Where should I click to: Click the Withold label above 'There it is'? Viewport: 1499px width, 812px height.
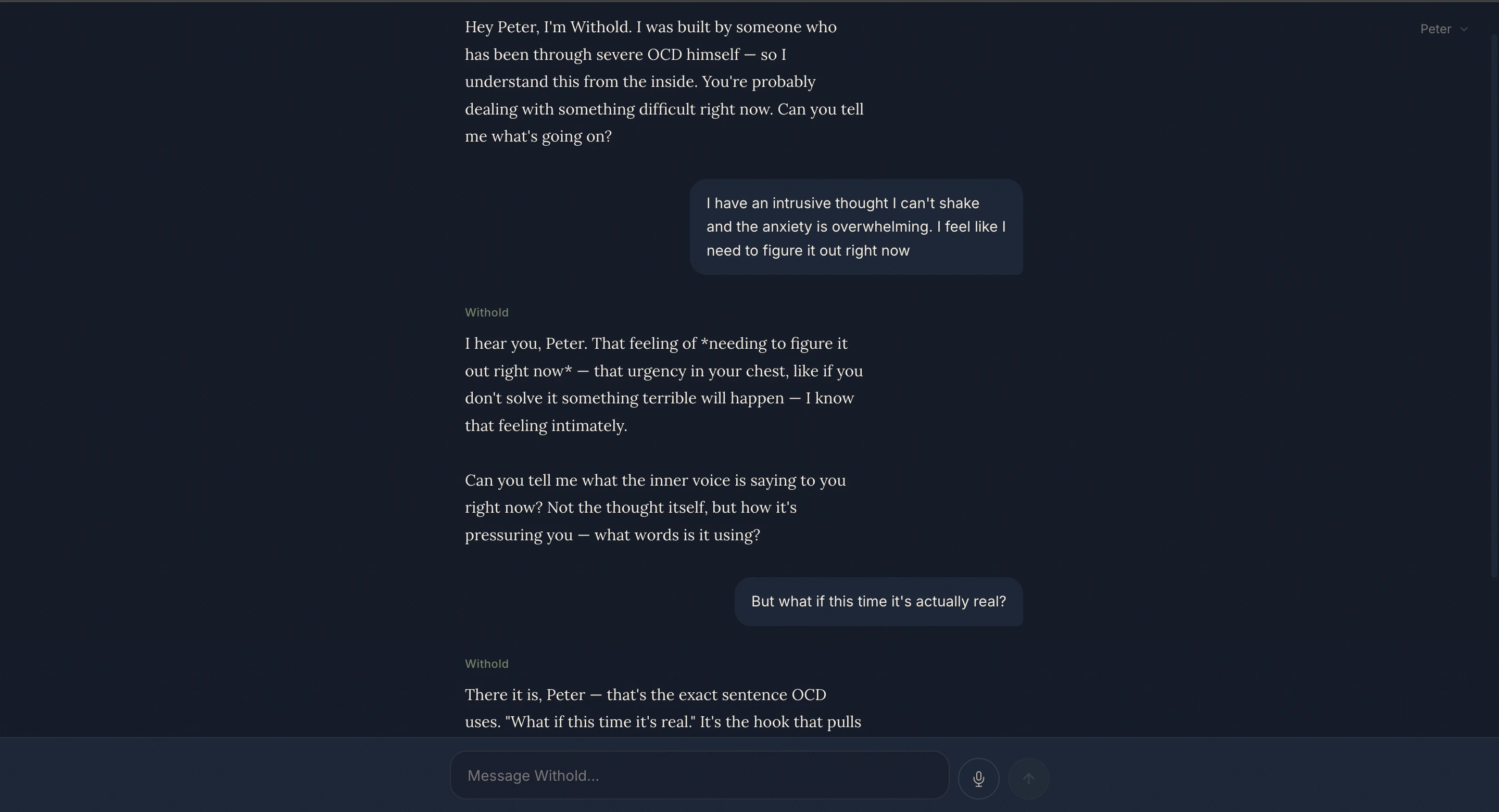coord(486,664)
